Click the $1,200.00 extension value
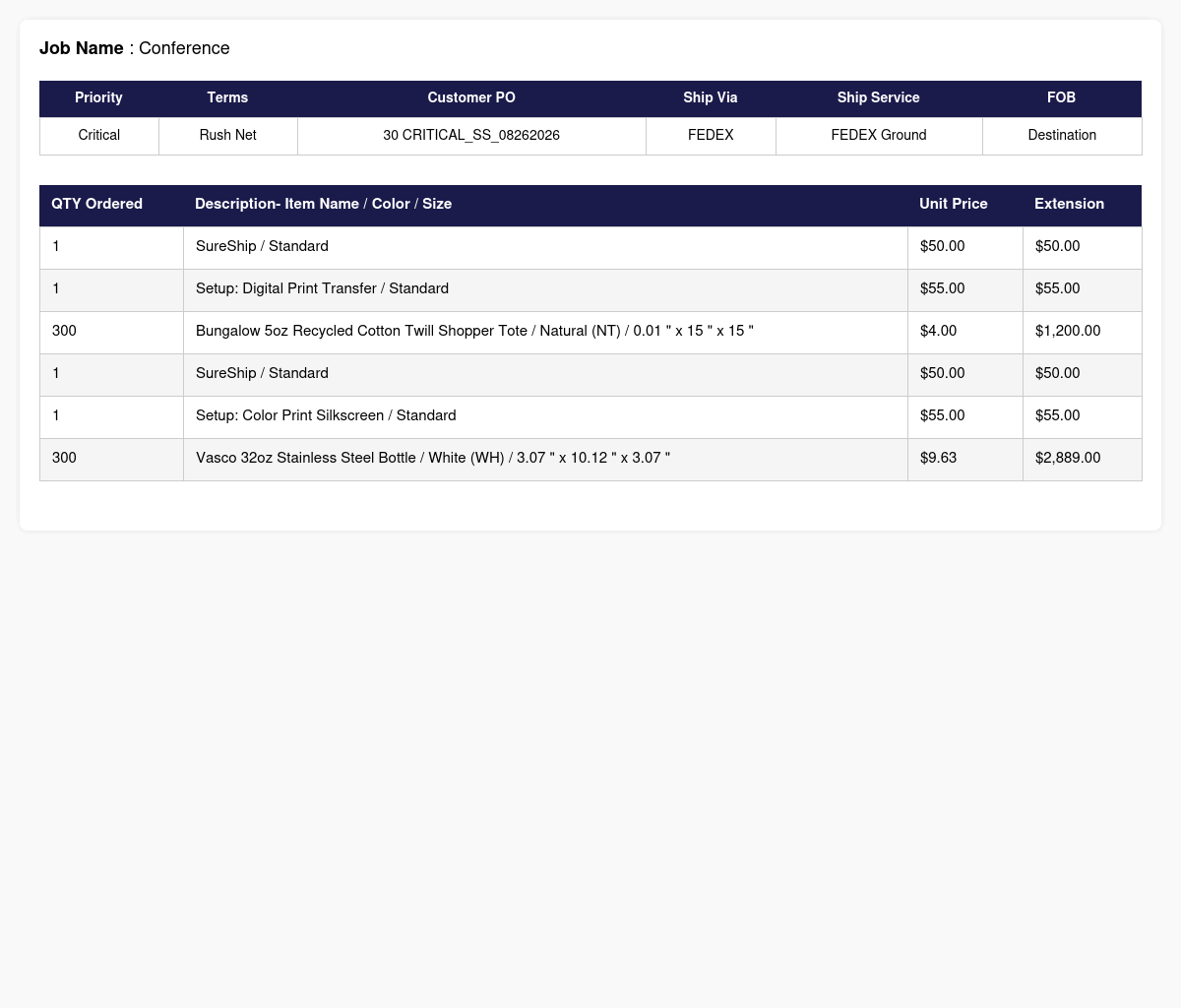 coord(1068,332)
